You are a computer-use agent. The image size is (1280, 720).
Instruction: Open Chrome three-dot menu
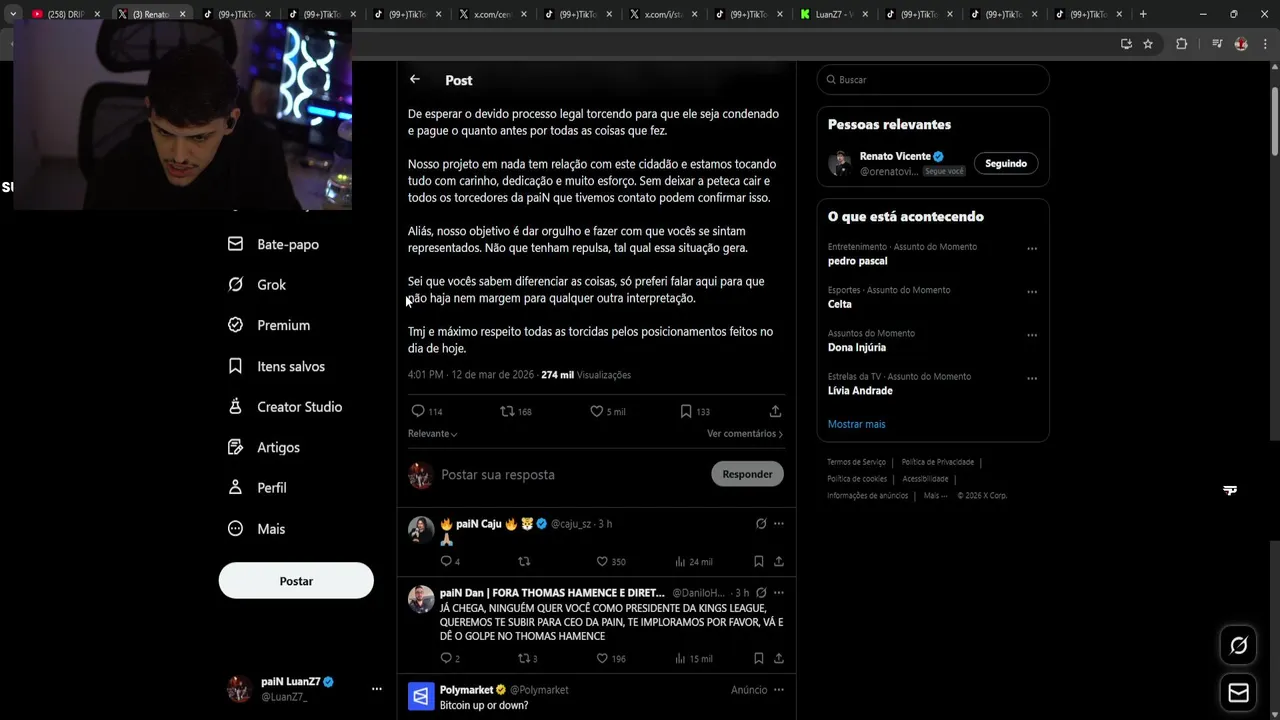pos(1265,44)
